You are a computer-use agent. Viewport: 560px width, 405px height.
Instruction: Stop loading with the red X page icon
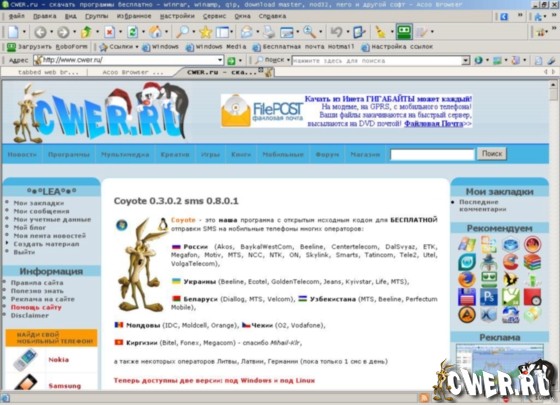pos(109,32)
